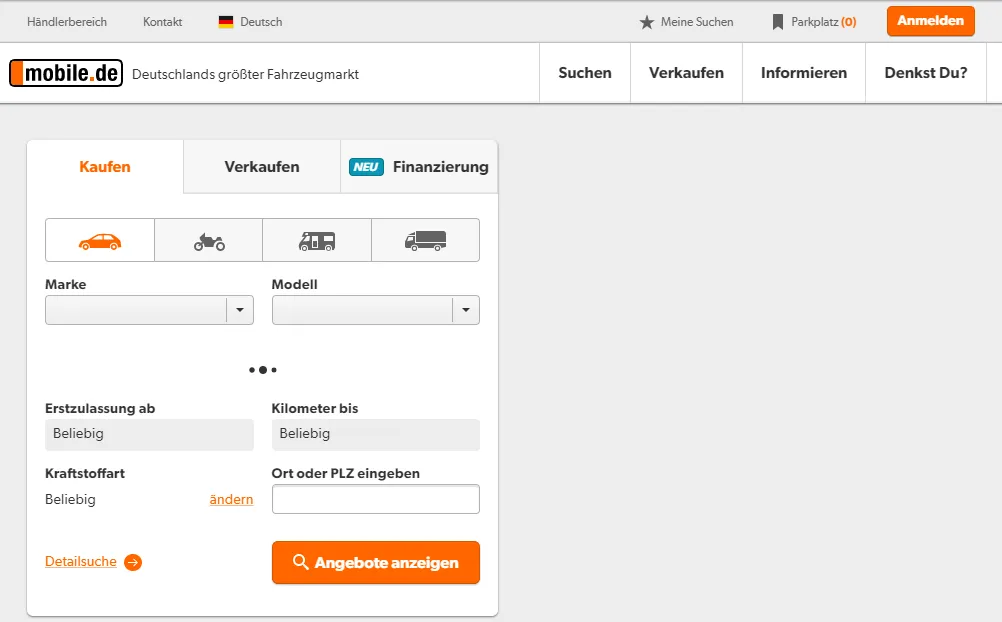Click the arrow icon next to Detailsuche
Image resolution: width=1002 pixels, height=622 pixels.
pos(133,563)
